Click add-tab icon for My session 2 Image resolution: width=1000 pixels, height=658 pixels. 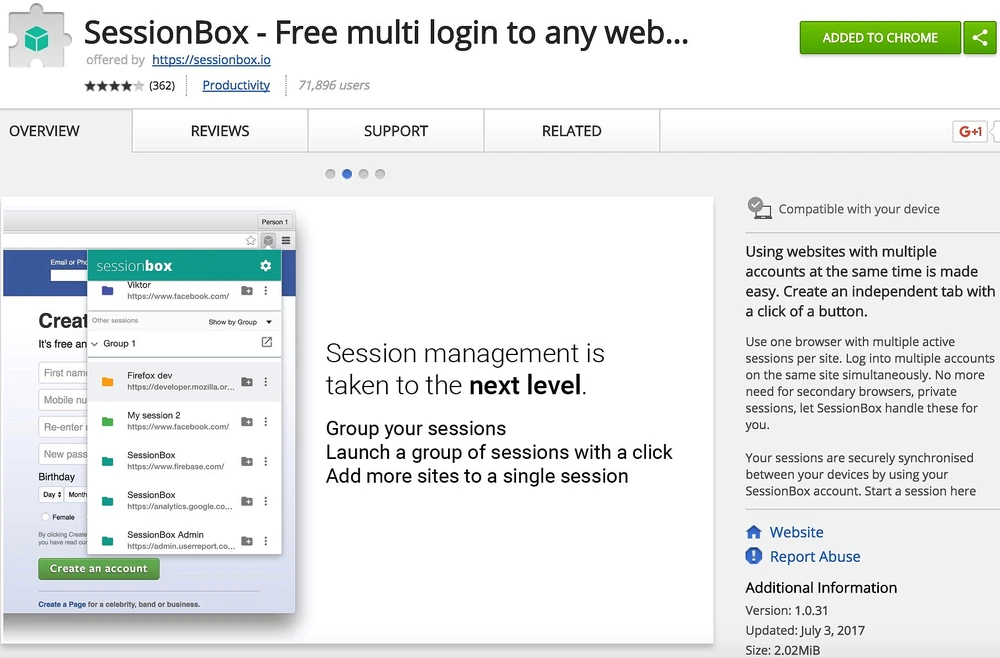coord(247,422)
